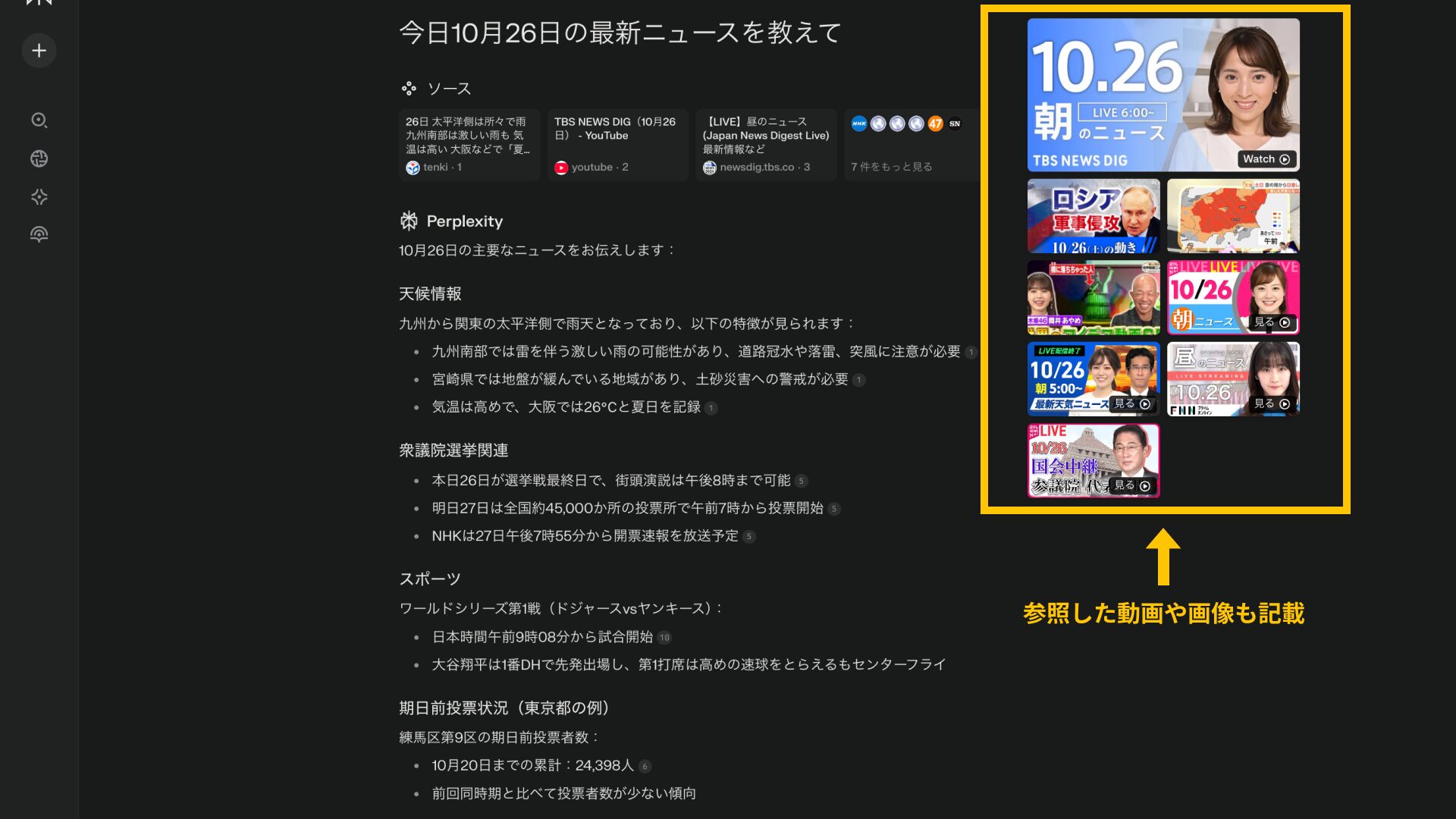Click citation marker 1 after the thunderstorm bullet
This screenshot has height=819, width=1456.
[x=971, y=352]
